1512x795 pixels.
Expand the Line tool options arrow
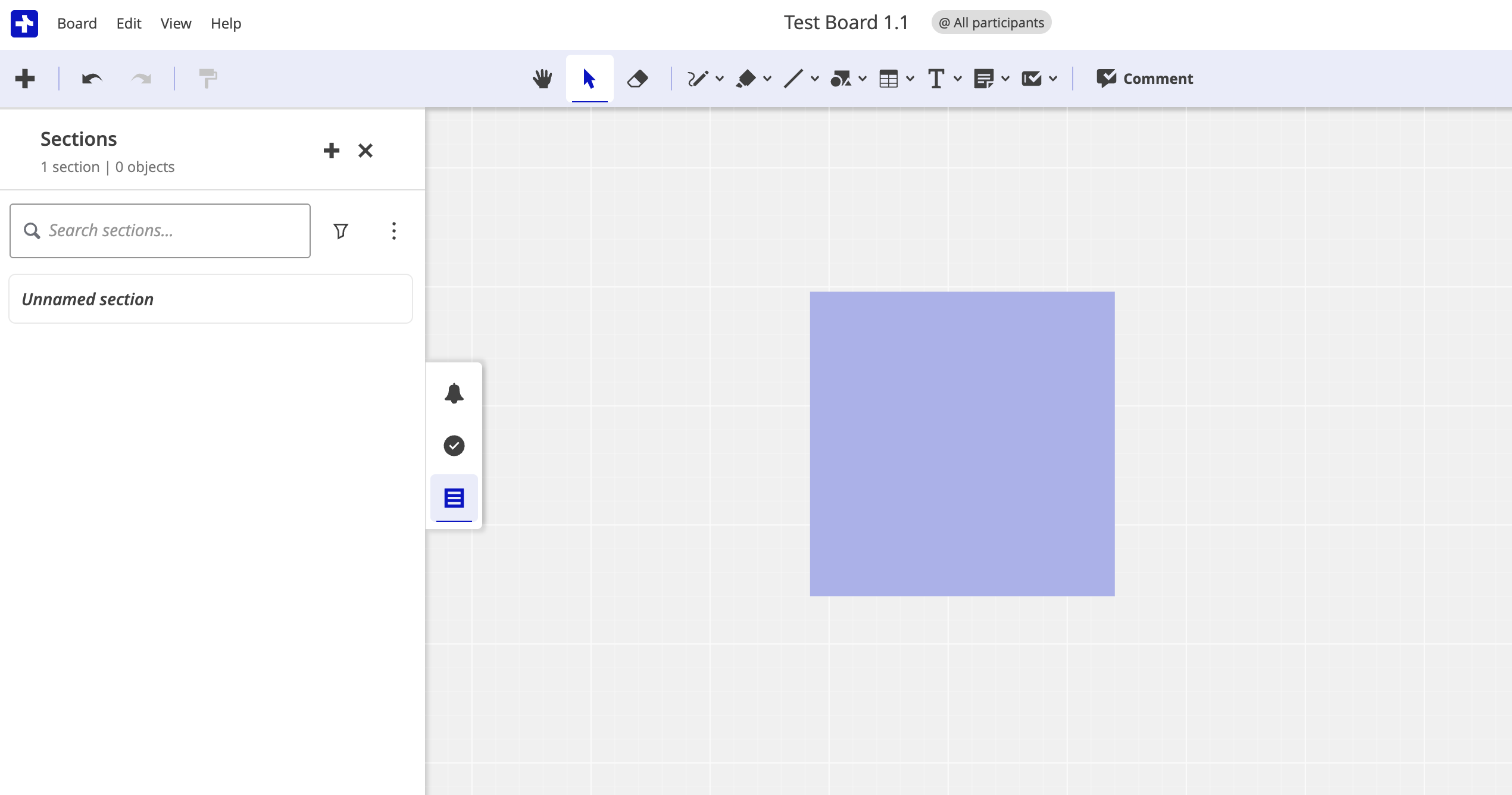(x=815, y=79)
